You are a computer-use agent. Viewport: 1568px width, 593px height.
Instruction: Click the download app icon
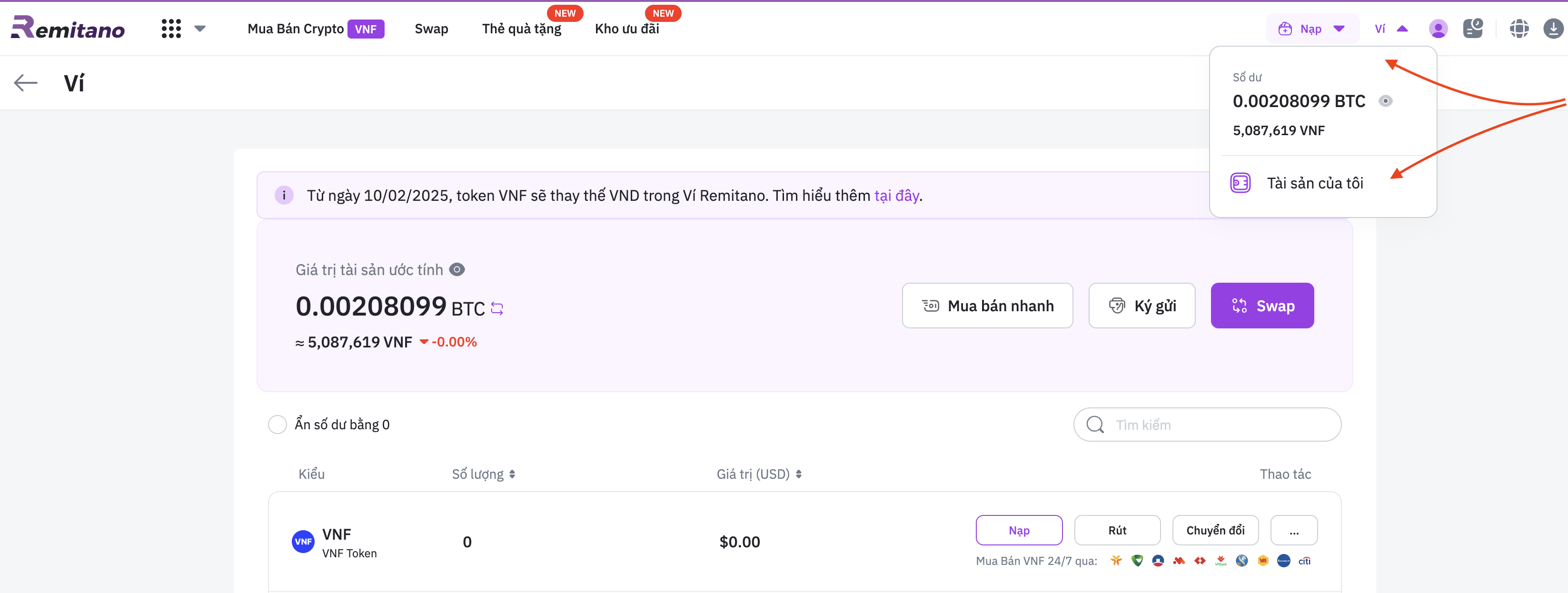[1553, 29]
